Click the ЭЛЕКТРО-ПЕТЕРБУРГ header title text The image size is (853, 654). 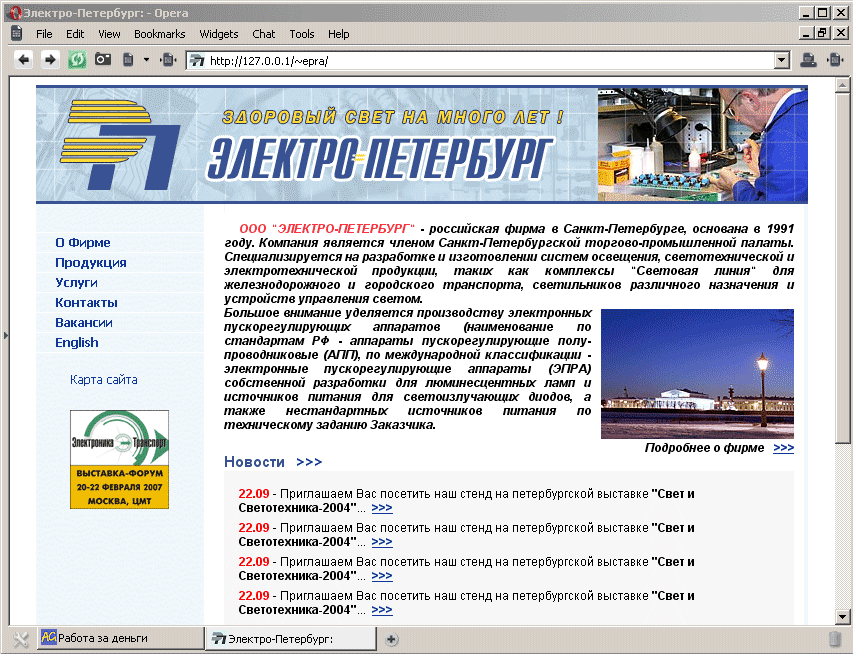coord(380,158)
